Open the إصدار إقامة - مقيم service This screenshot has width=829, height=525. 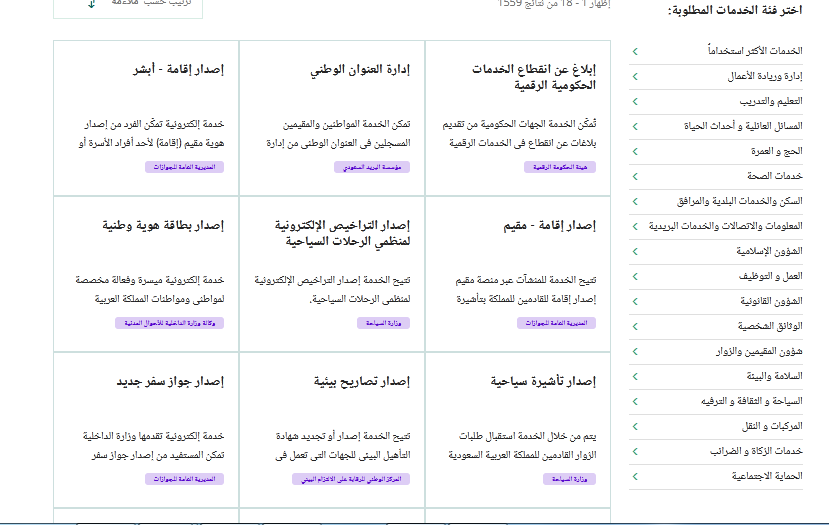pos(549,226)
